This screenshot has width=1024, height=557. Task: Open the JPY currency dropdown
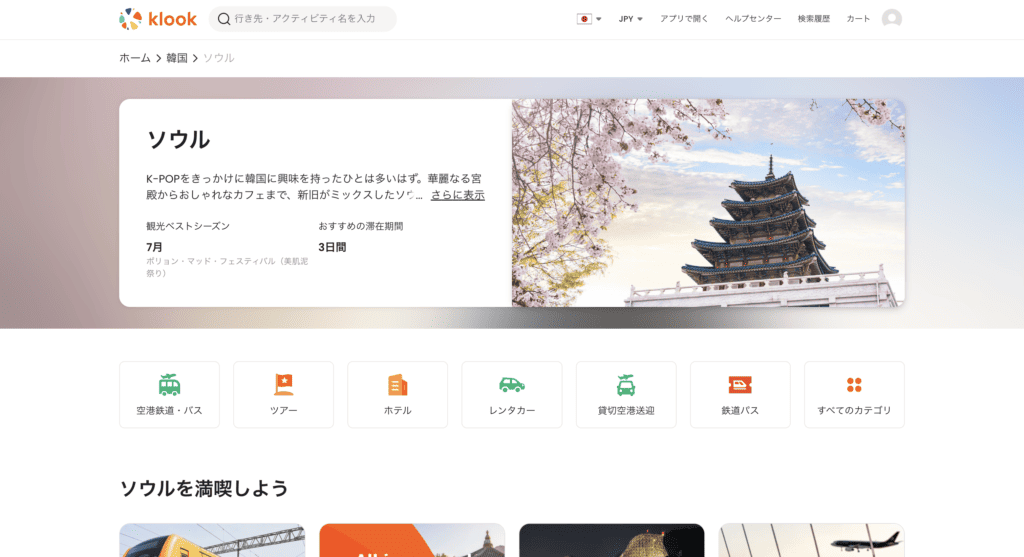630,19
